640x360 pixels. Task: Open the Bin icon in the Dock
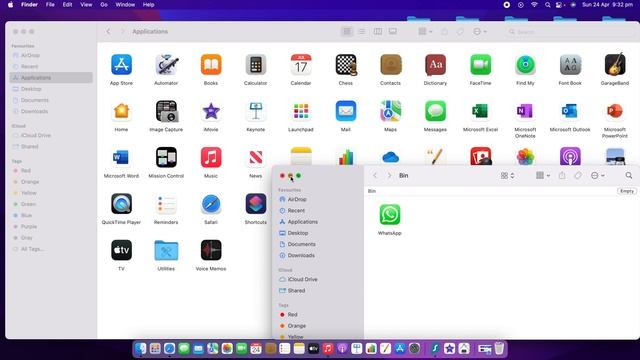point(499,349)
